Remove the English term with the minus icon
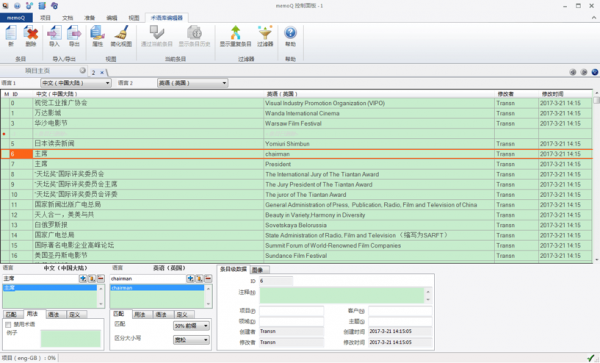The height and width of the screenshot is (363, 600). tap(208, 278)
